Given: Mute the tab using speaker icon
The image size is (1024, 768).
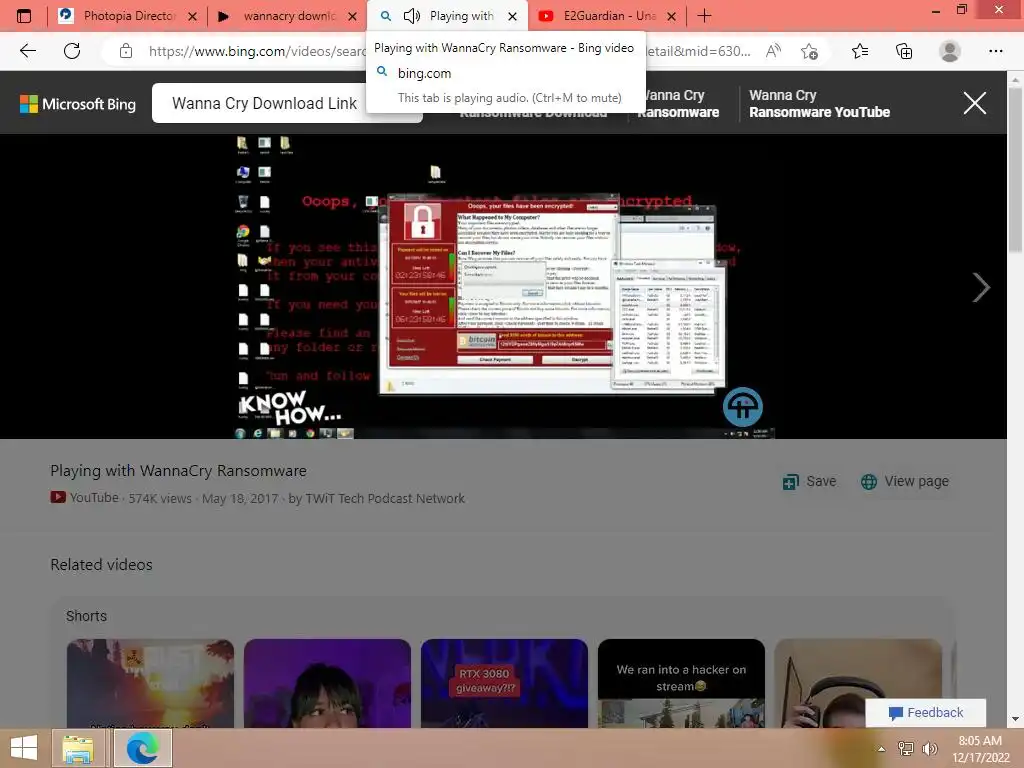Looking at the screenshot, I should [x=411, y=16].
